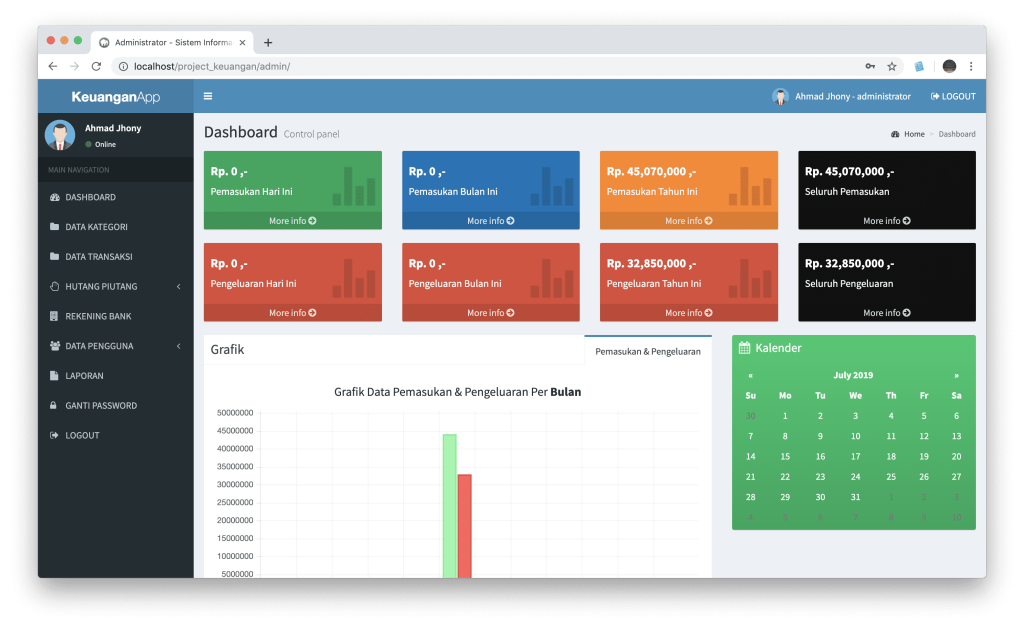Expand the Data Pengguna submenu arrow
This screenshot has width=1024, height=628.
tap(178, 346)
